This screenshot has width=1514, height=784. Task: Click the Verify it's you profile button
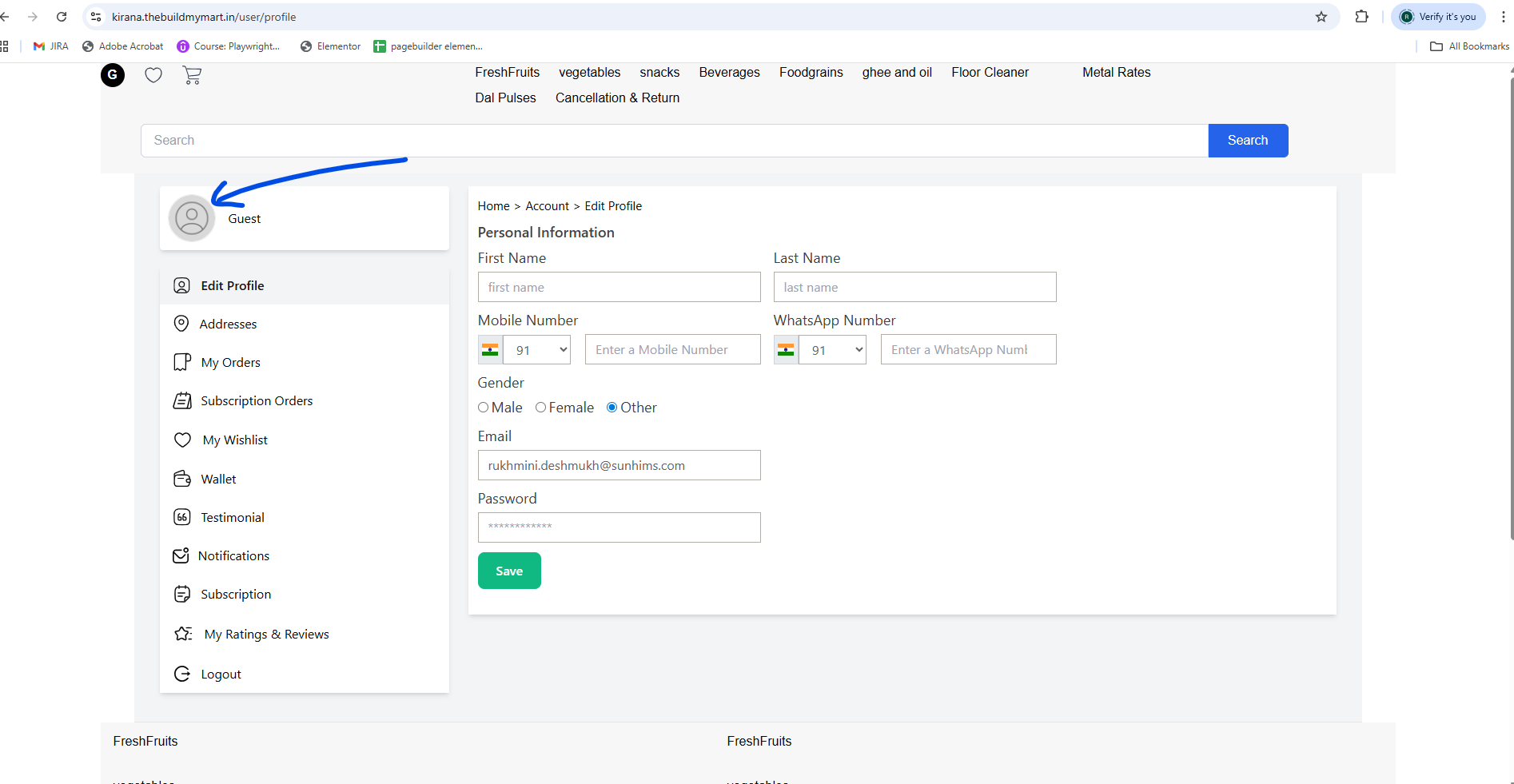click(x=1439, y=17)
